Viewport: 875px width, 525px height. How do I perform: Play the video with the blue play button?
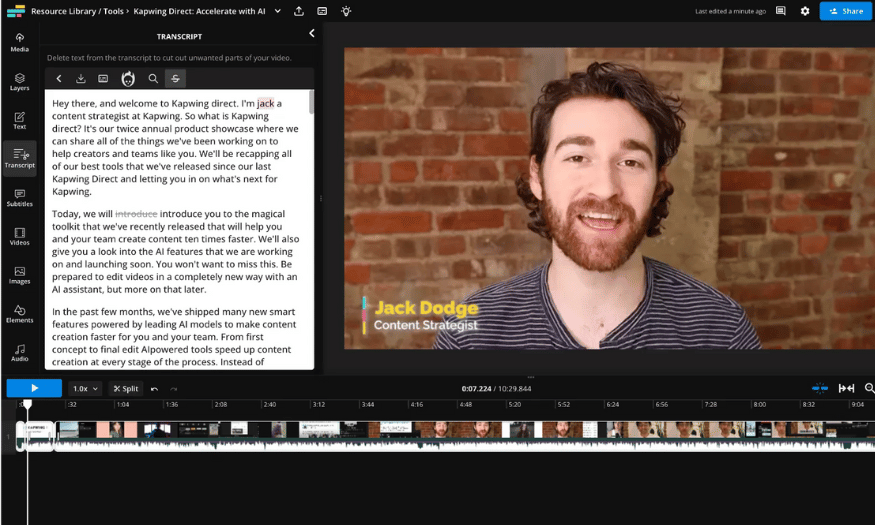34,388
